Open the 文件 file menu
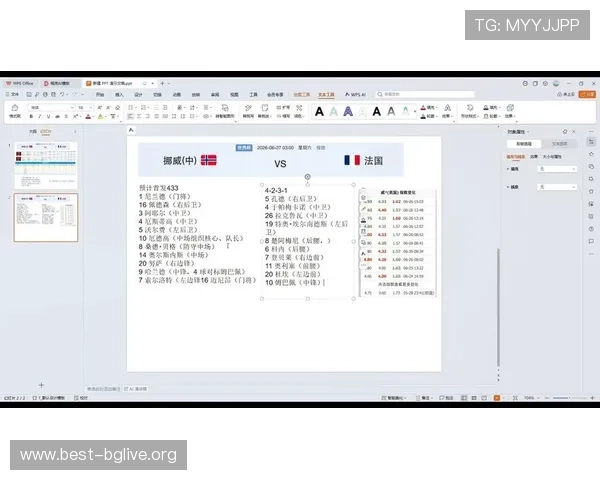 coord(13,94)
